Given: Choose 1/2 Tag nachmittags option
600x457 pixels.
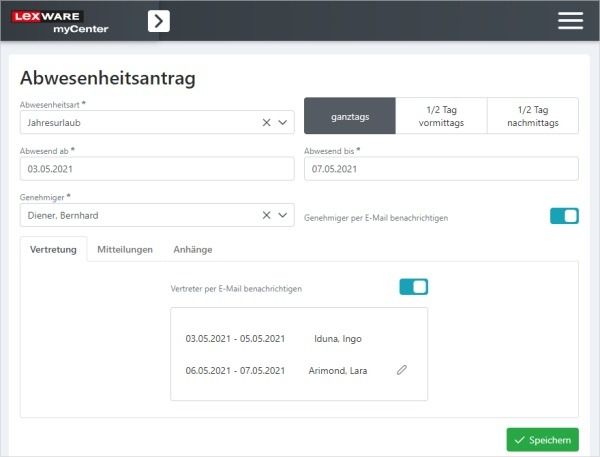Looking at the screenshot, I should tap(532, 116).
